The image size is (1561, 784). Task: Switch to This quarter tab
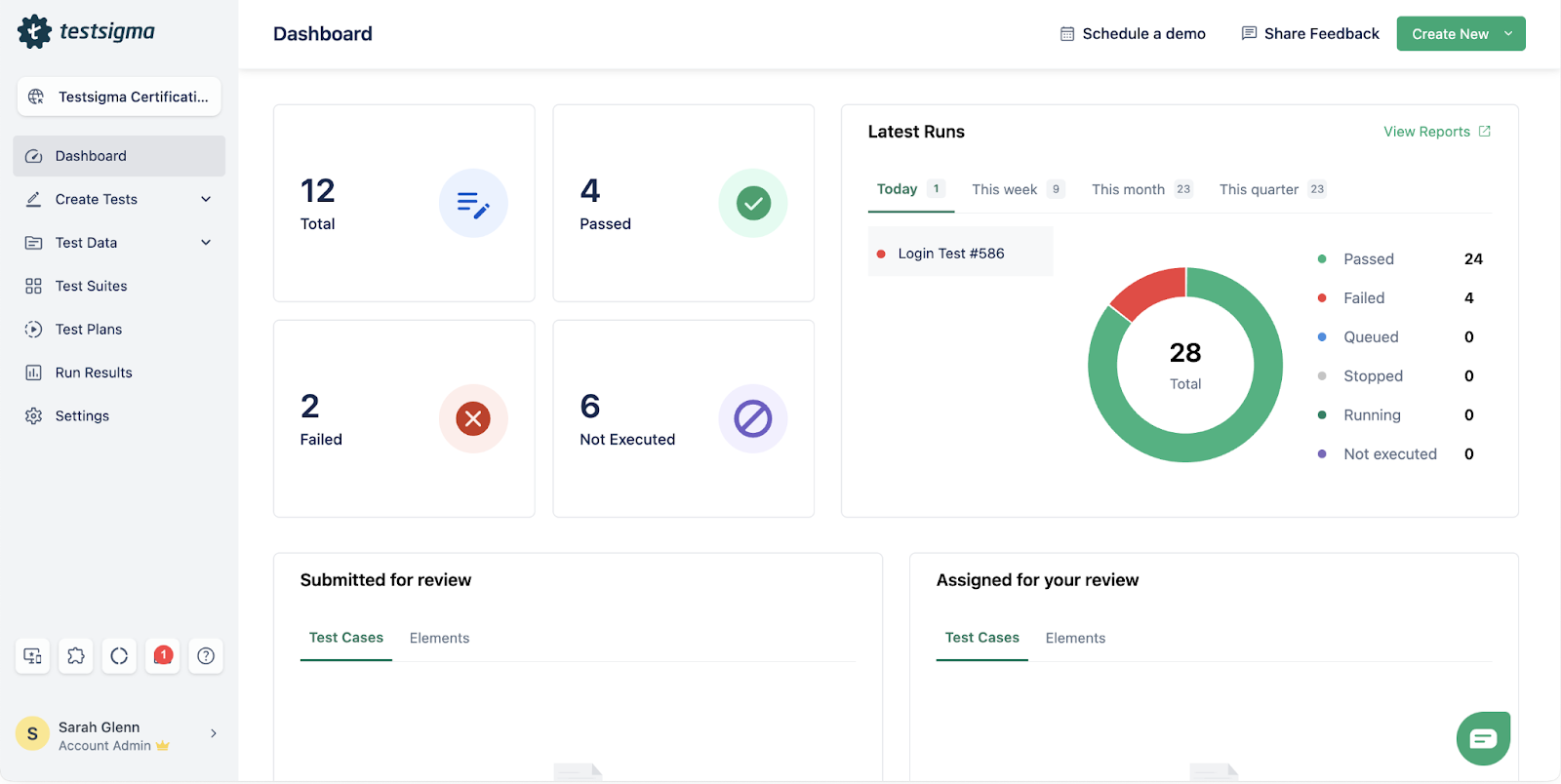pos(1272,189)
